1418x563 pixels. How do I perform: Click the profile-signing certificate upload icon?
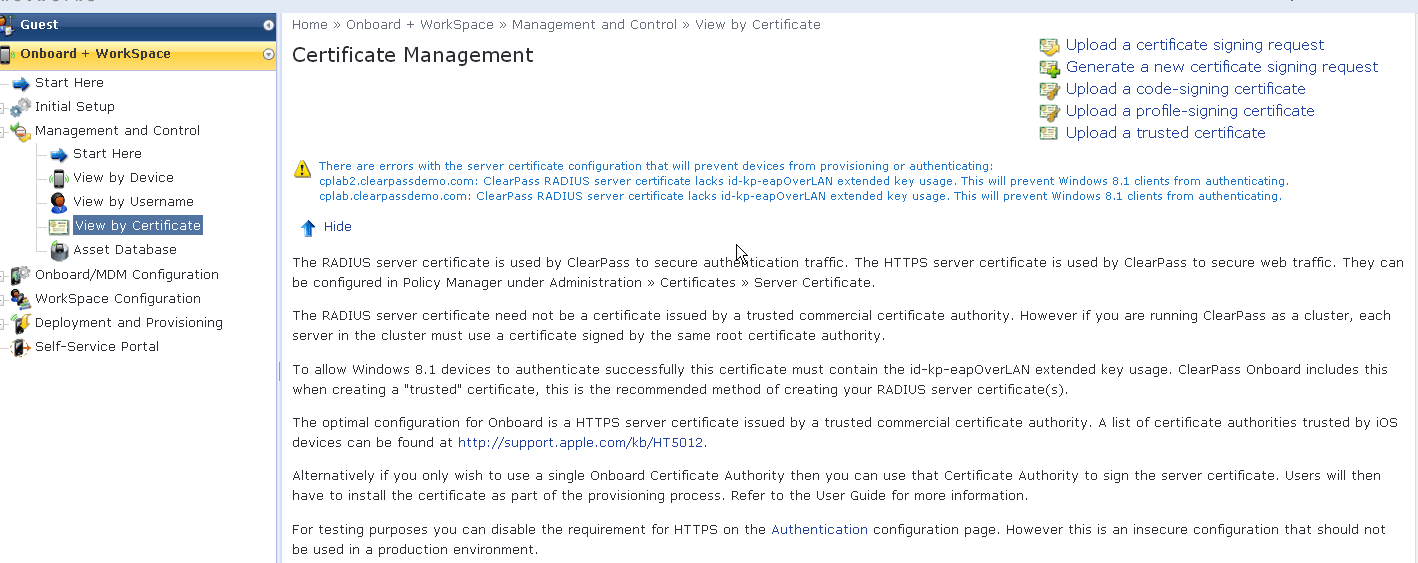(1049, 112)
